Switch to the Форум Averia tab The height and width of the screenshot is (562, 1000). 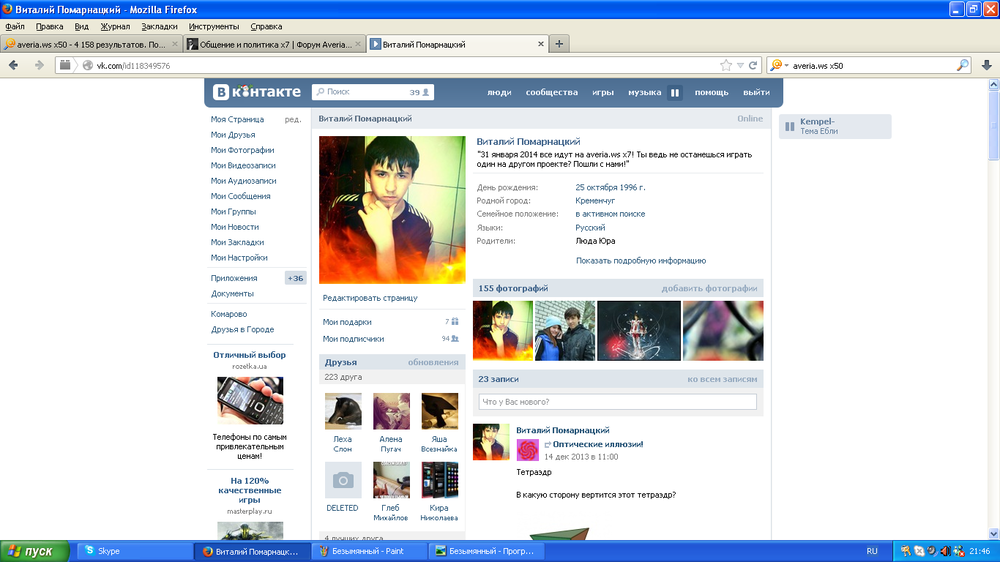274,44
